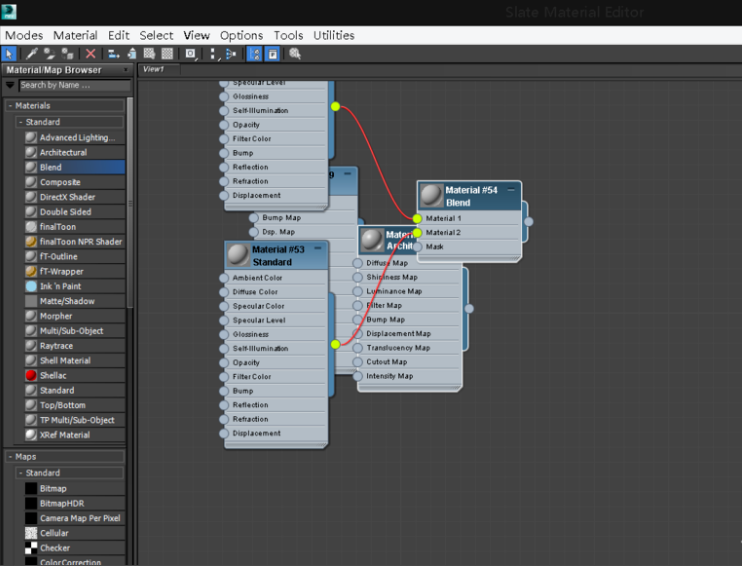
Task: Click the Cutout Map input socket
Action: click(358, 362)
